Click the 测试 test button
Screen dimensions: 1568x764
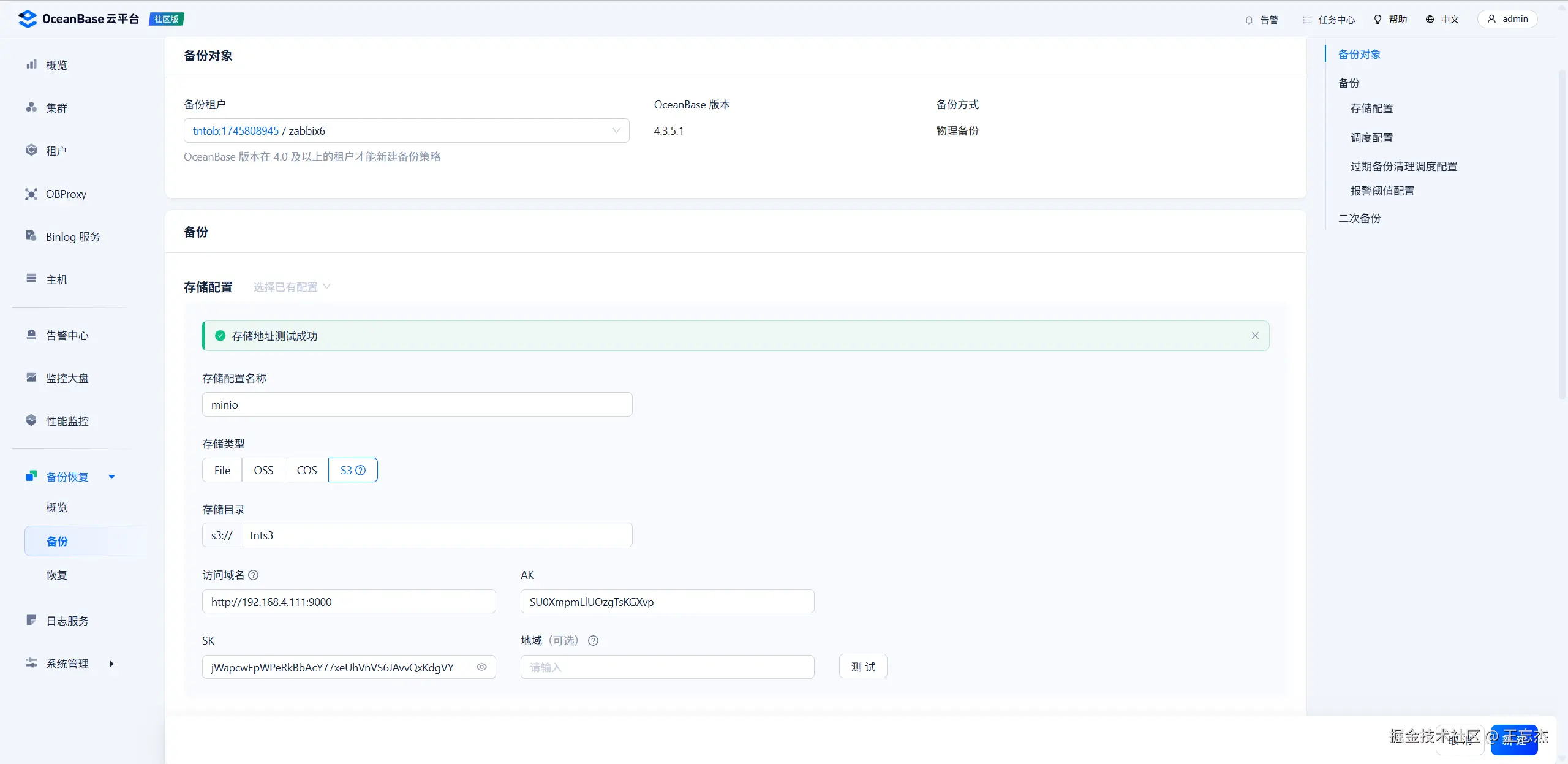862,667
